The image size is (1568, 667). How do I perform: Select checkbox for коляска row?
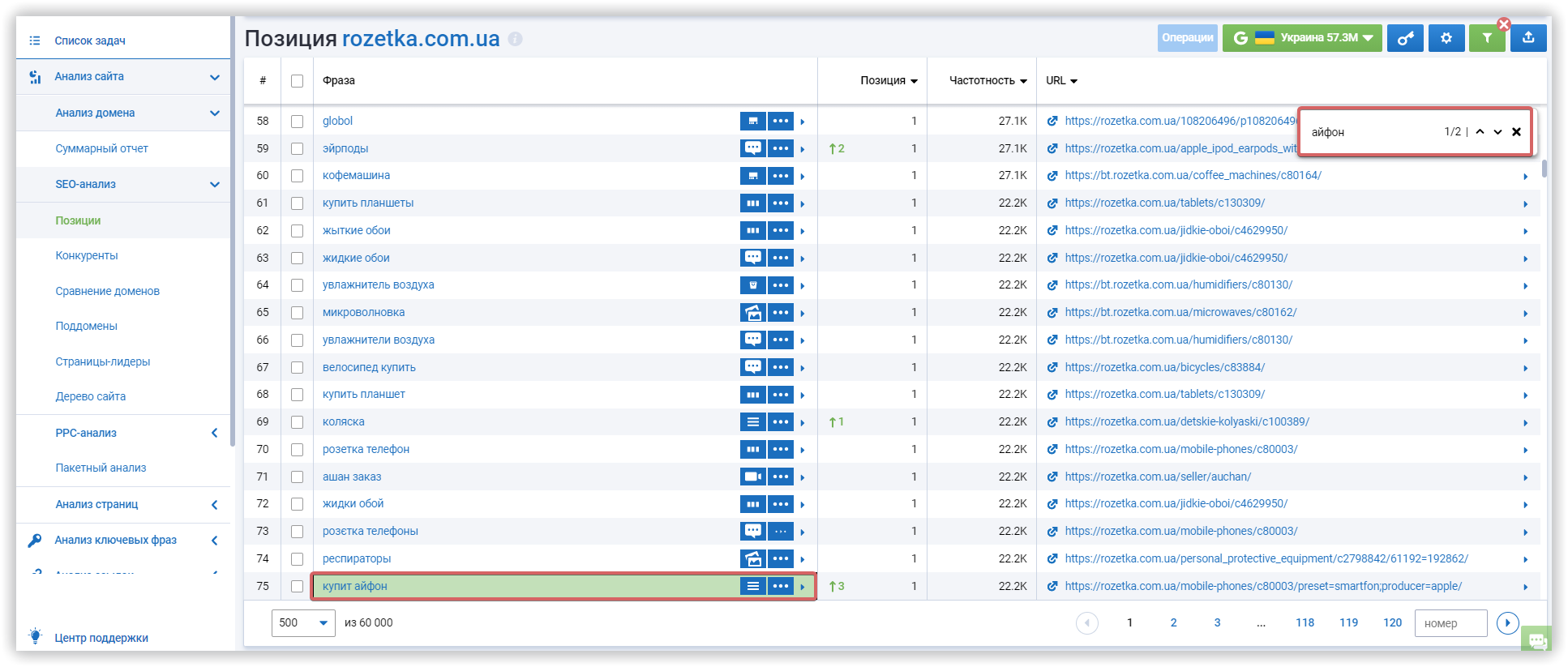[x=298, y=422]
